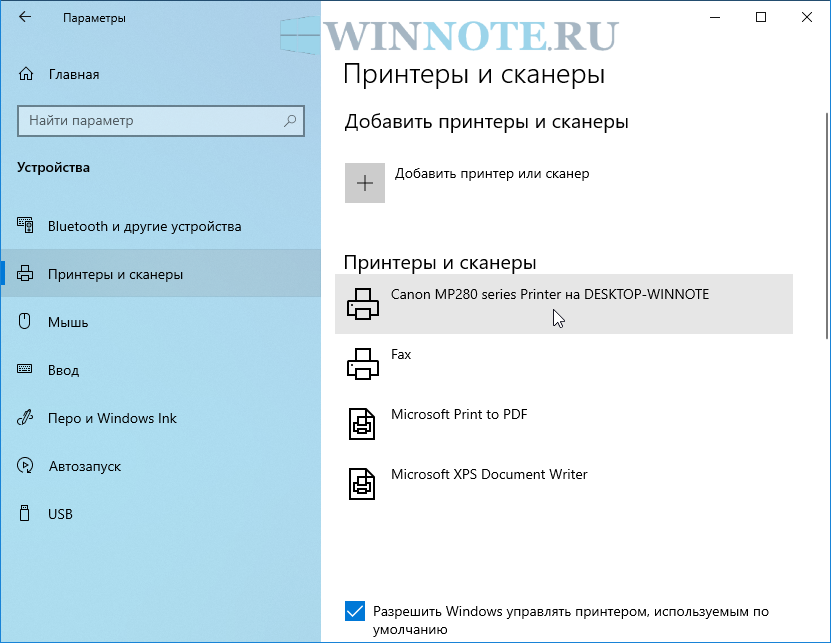Open the Мышь settings page
831x643 pixels.
point(68,322)
